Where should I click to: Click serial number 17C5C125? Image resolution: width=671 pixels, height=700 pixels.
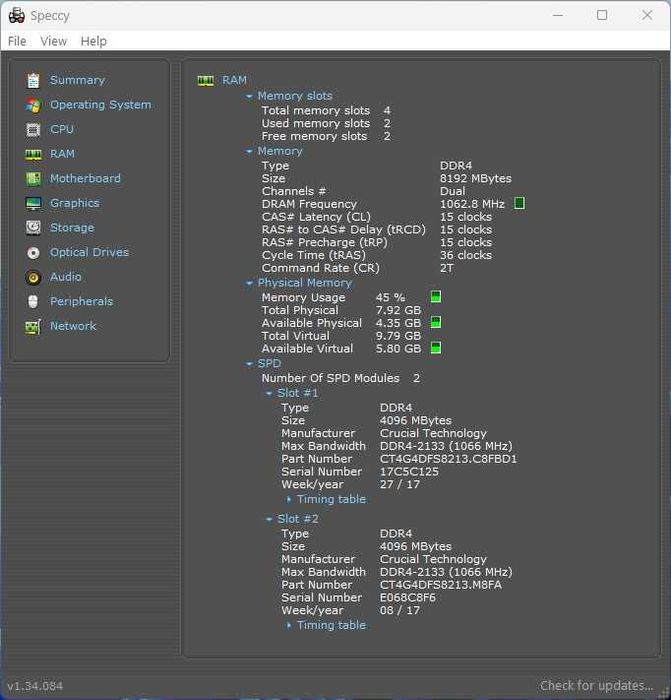point(409,472)
